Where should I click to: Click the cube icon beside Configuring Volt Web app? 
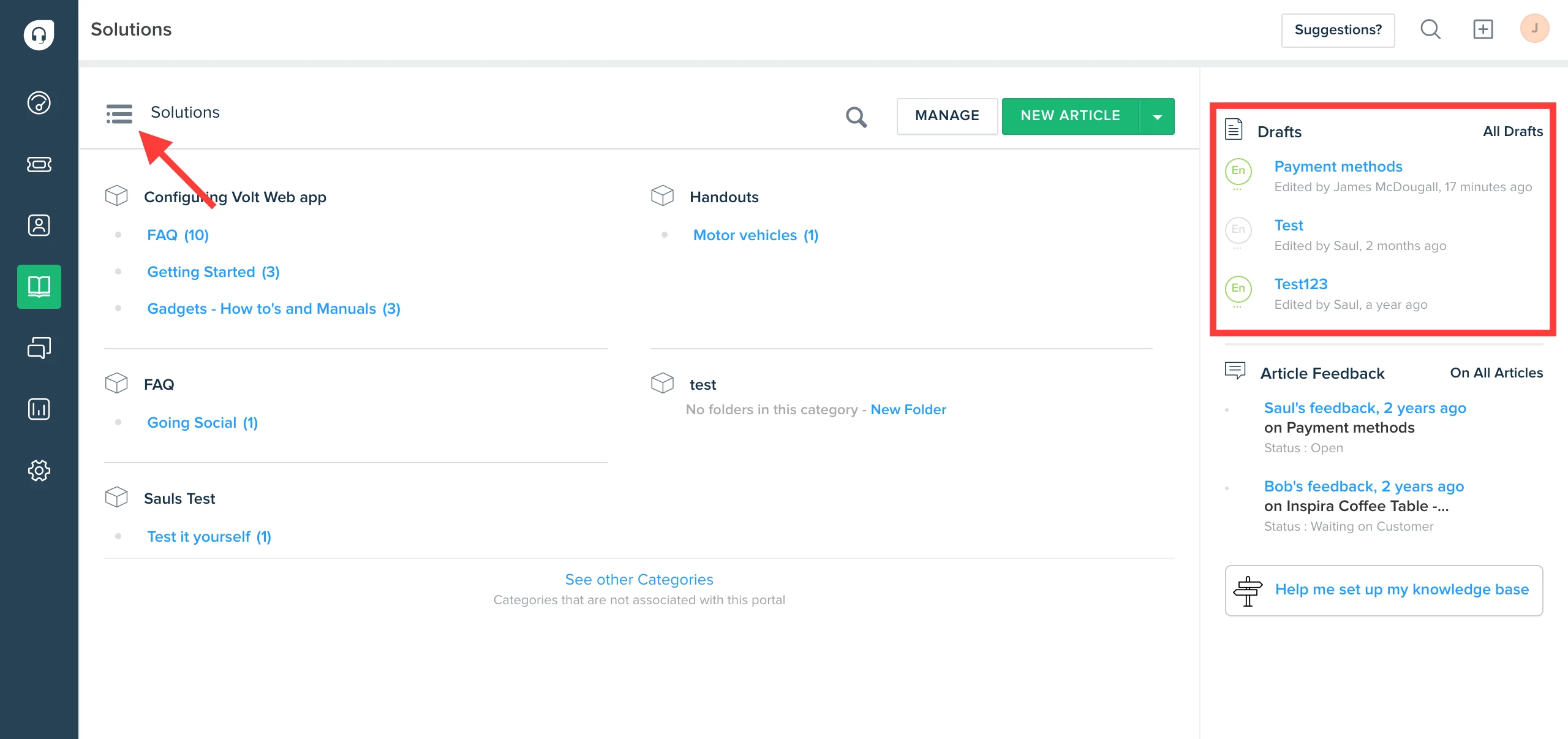116,196
